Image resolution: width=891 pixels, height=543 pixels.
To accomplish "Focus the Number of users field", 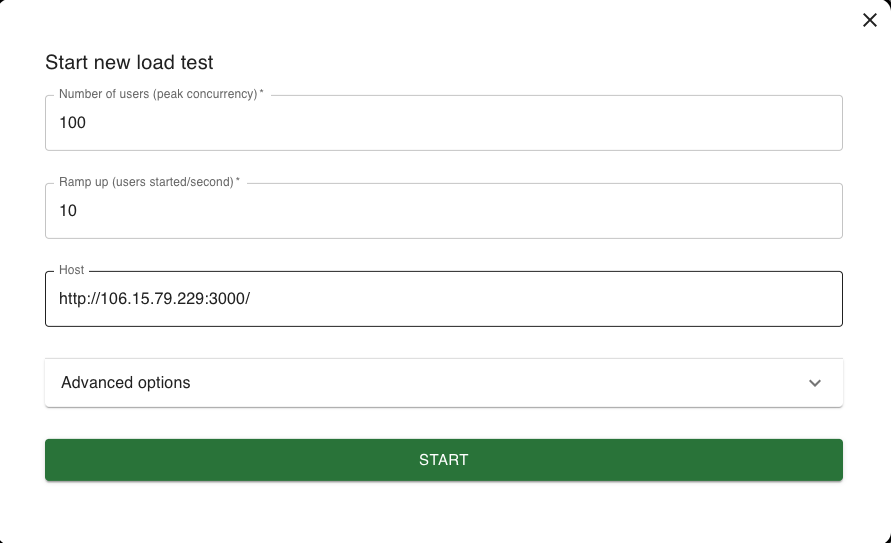I will tap(444, 123).
